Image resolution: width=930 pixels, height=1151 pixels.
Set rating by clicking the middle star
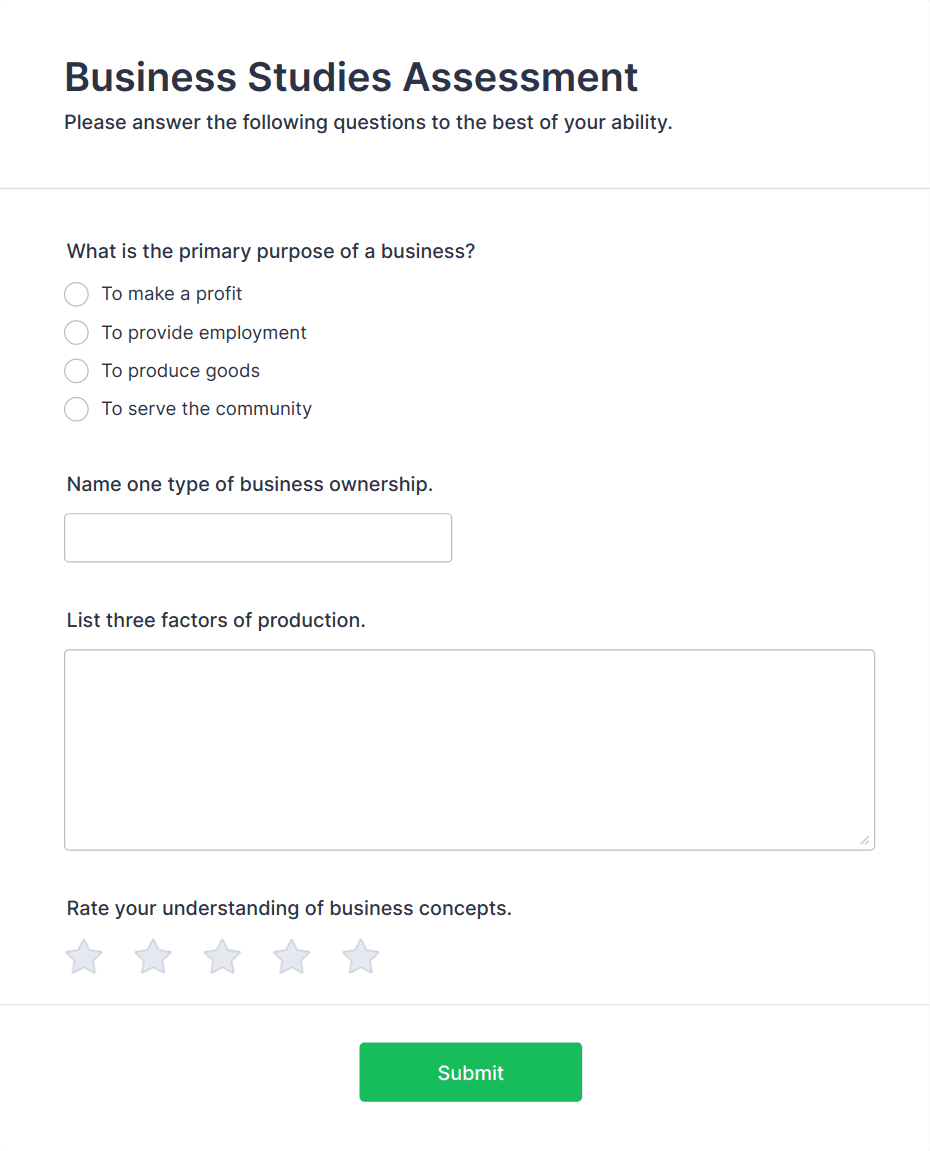(x=221, y=956)
